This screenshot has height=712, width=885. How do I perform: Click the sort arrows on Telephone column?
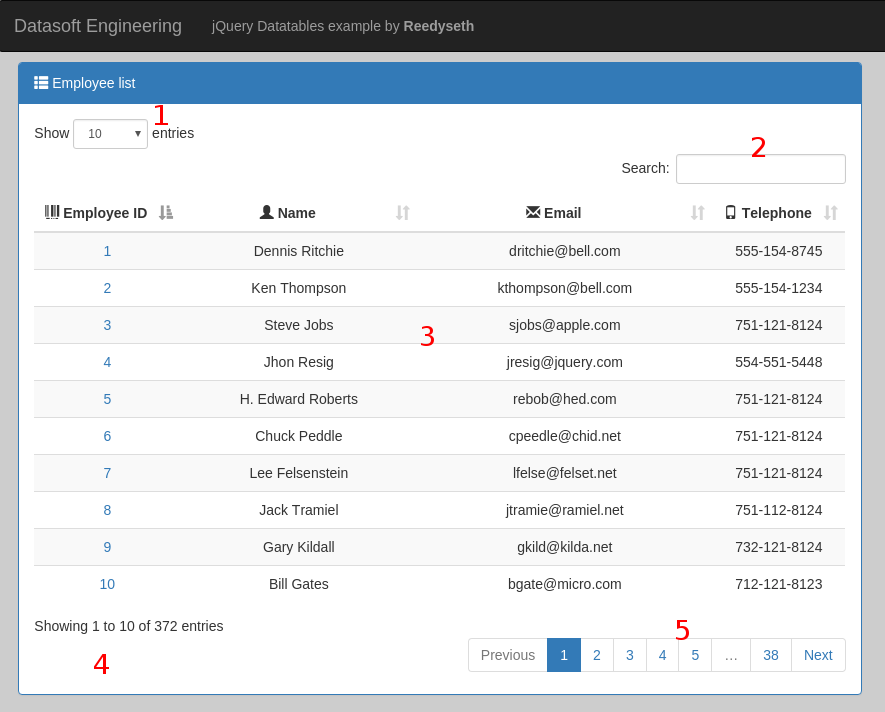831,213
